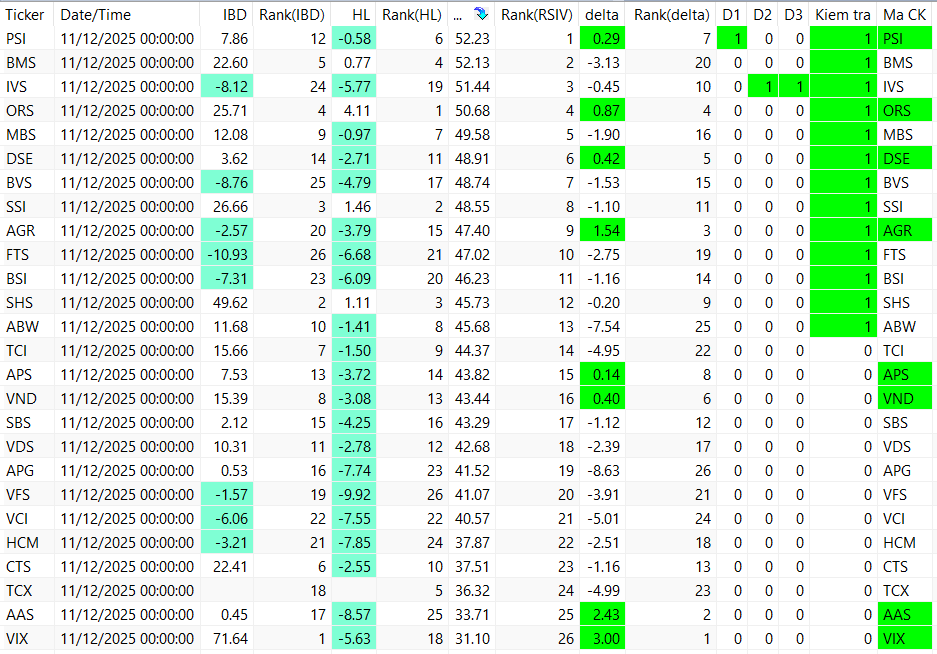Click the value 31.10 in the VIX row
The height and width of the screenshot is (654, 937).
472,638
